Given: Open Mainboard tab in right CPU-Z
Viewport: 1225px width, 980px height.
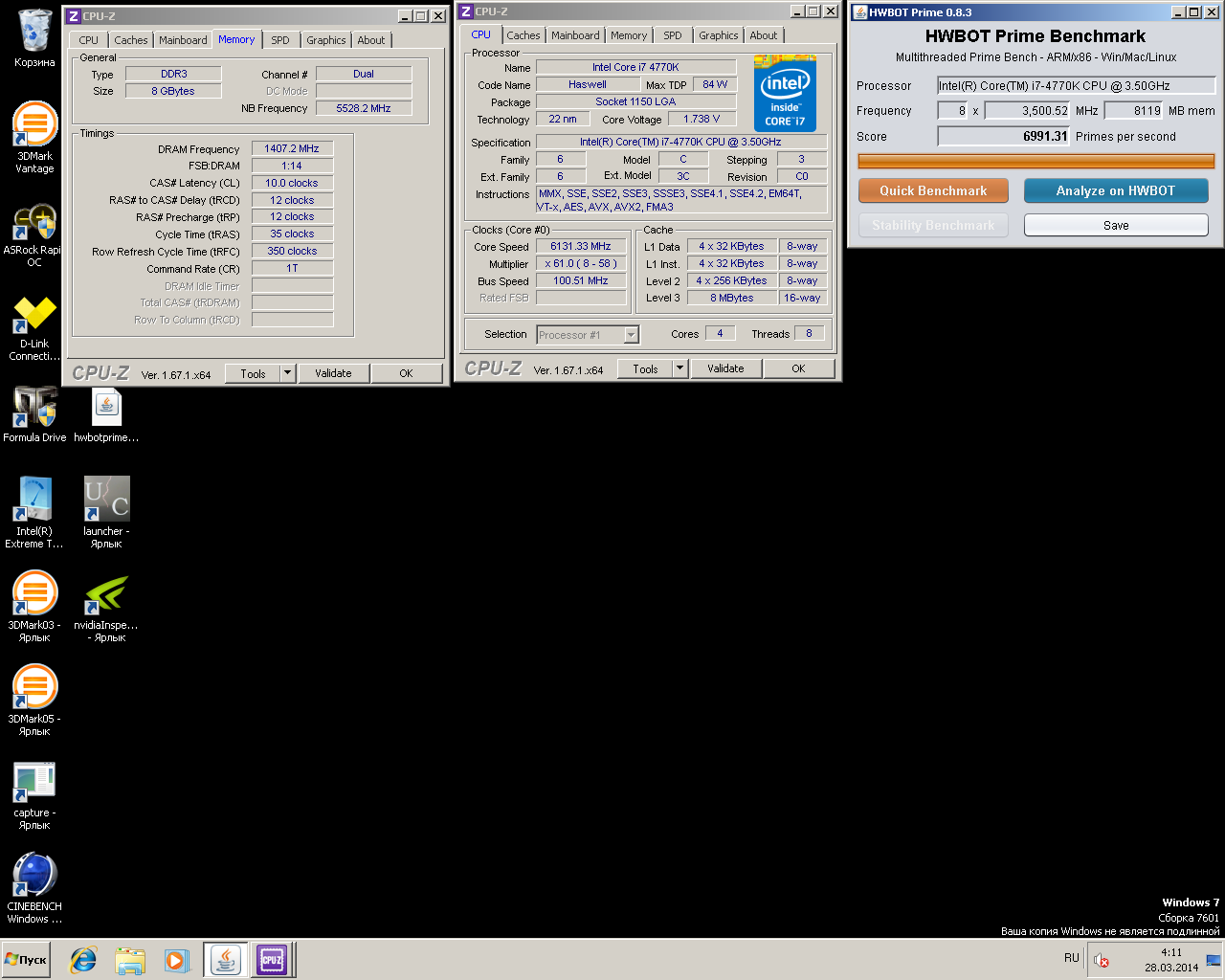Looking at the screenshot, I should tap(575, 35).
